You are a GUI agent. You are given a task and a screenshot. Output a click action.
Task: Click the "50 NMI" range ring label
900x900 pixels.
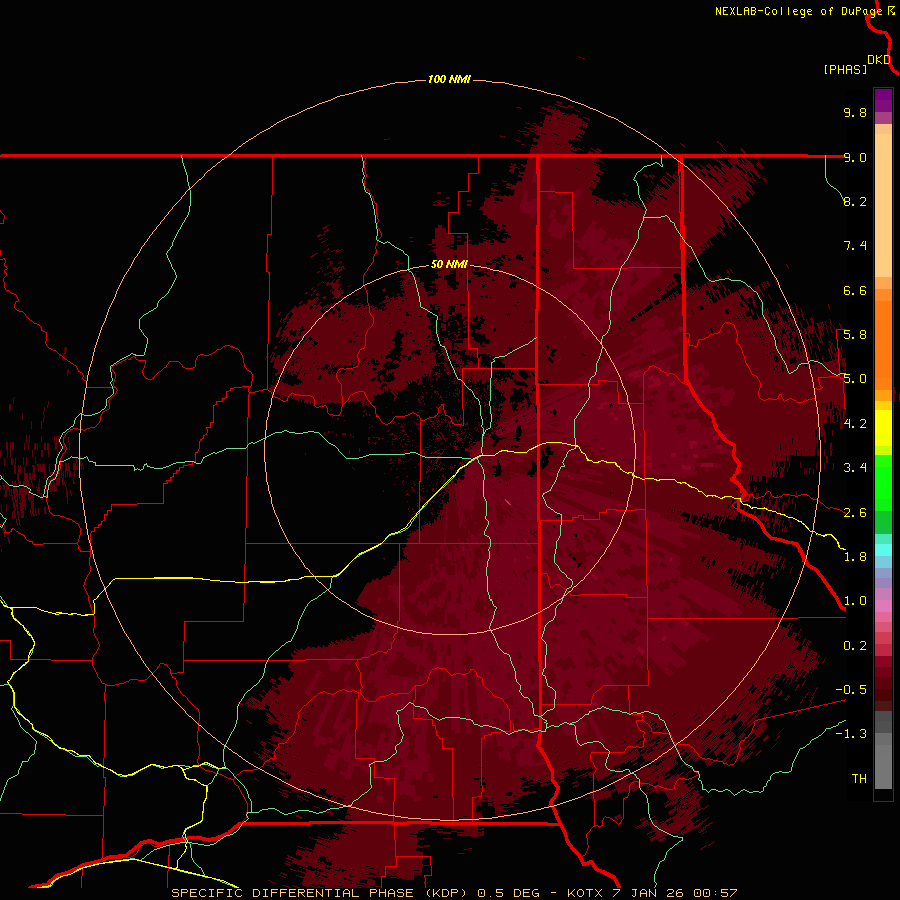tap(449, 264)
